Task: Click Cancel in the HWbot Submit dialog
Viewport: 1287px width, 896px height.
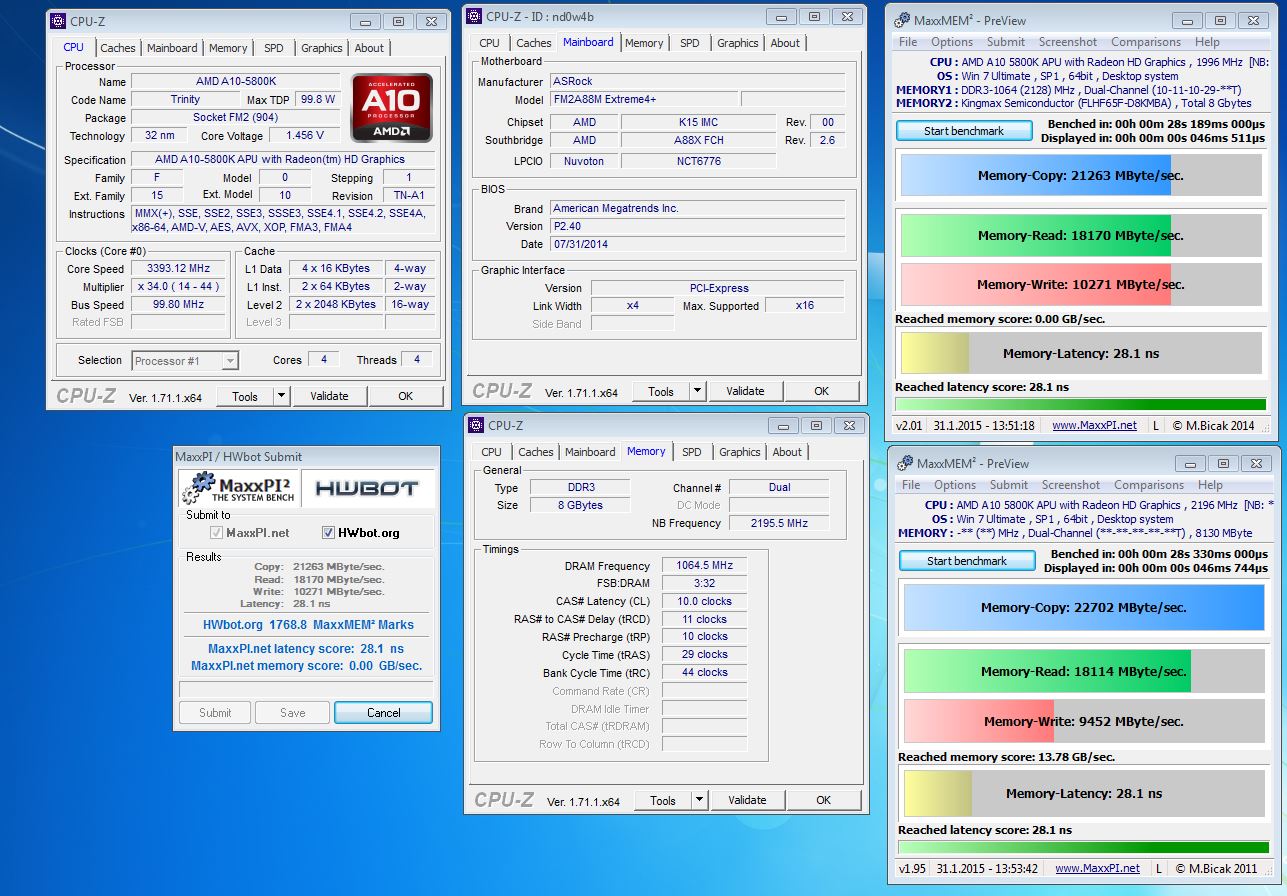Action: [x=384, y=713]
